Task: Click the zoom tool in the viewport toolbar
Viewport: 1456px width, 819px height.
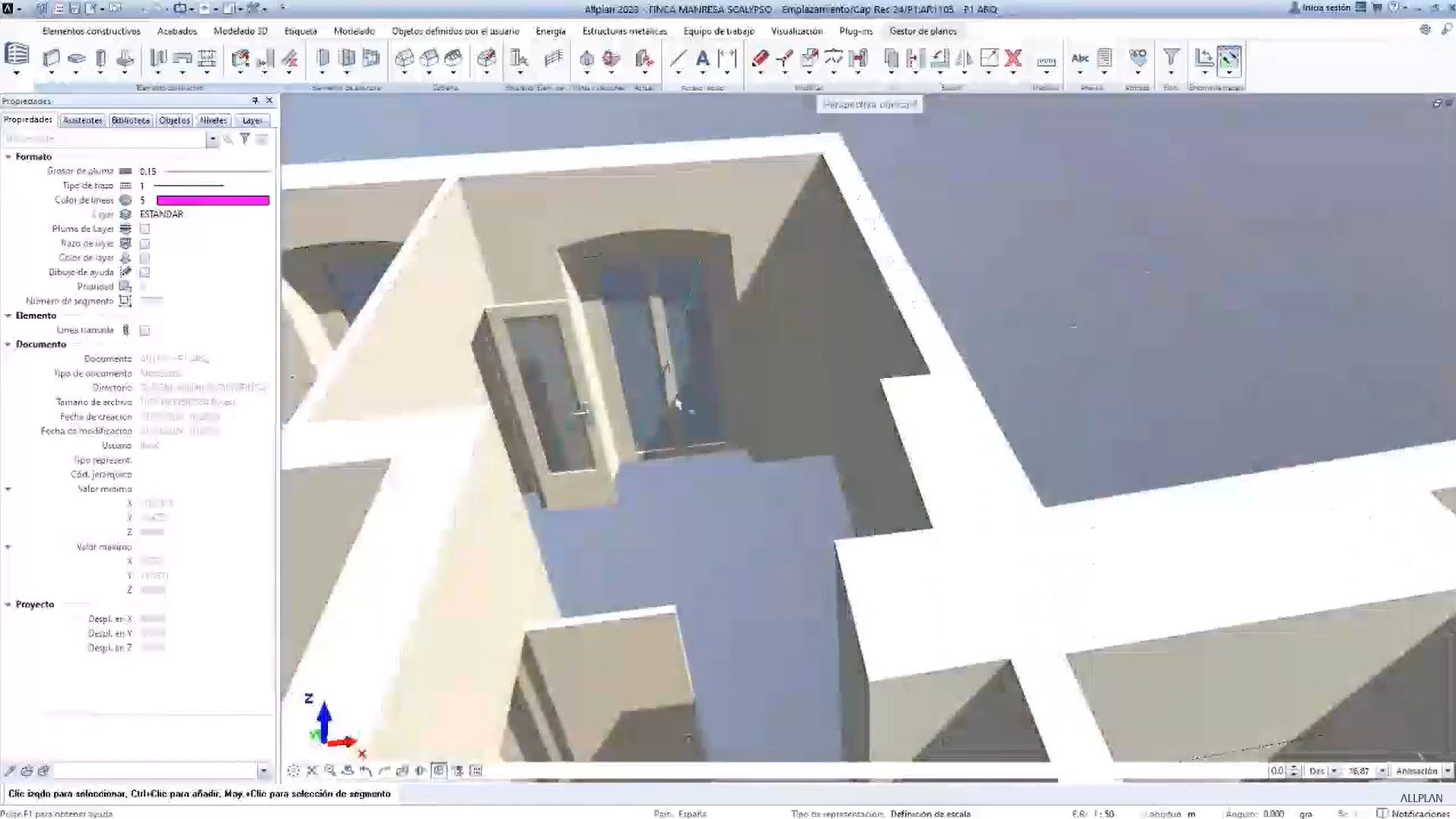Action: [x=329, y=770]
